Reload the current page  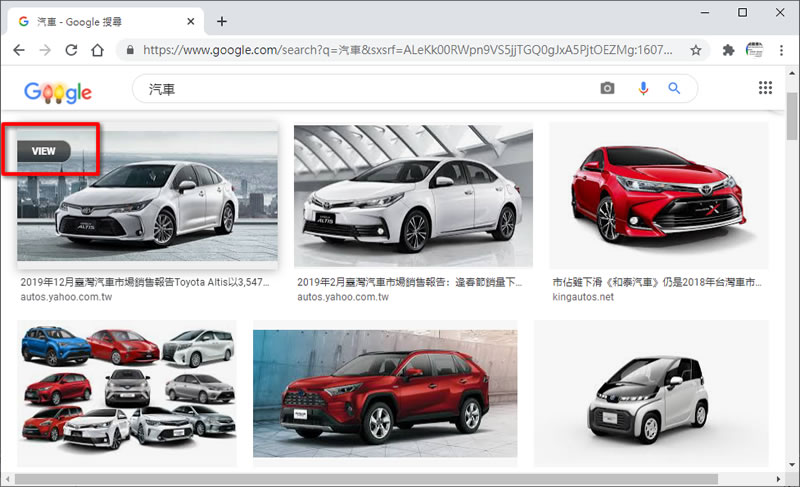[x=71, y=50]
